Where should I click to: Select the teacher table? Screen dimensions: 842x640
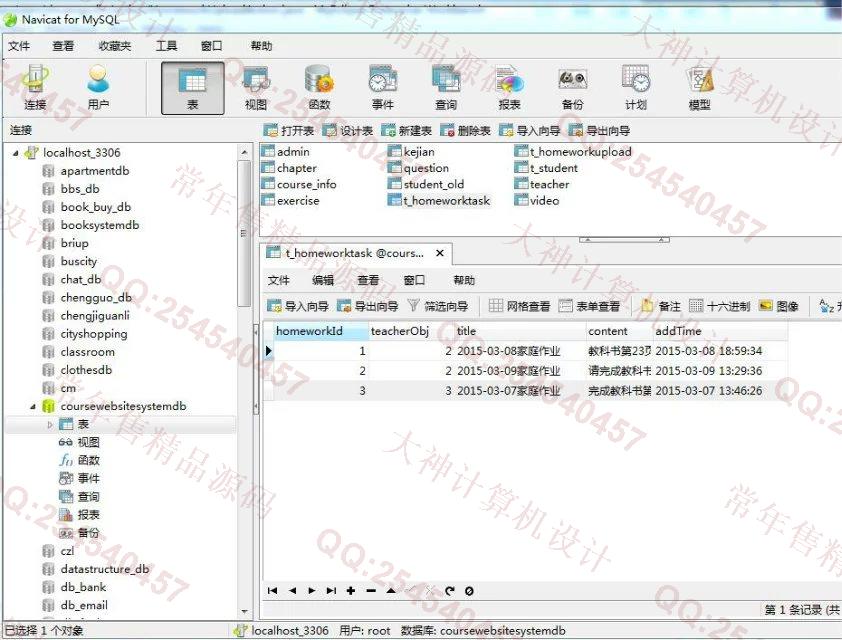542,184
